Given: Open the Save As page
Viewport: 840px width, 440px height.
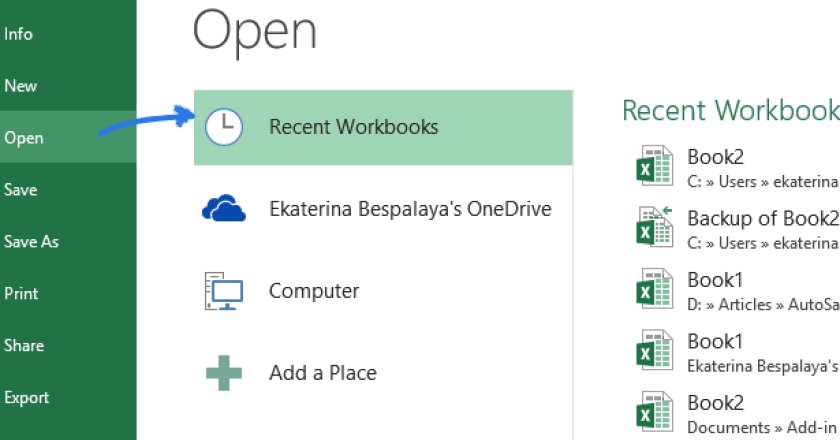Looking at the screenshot, I should click(31, 242).
